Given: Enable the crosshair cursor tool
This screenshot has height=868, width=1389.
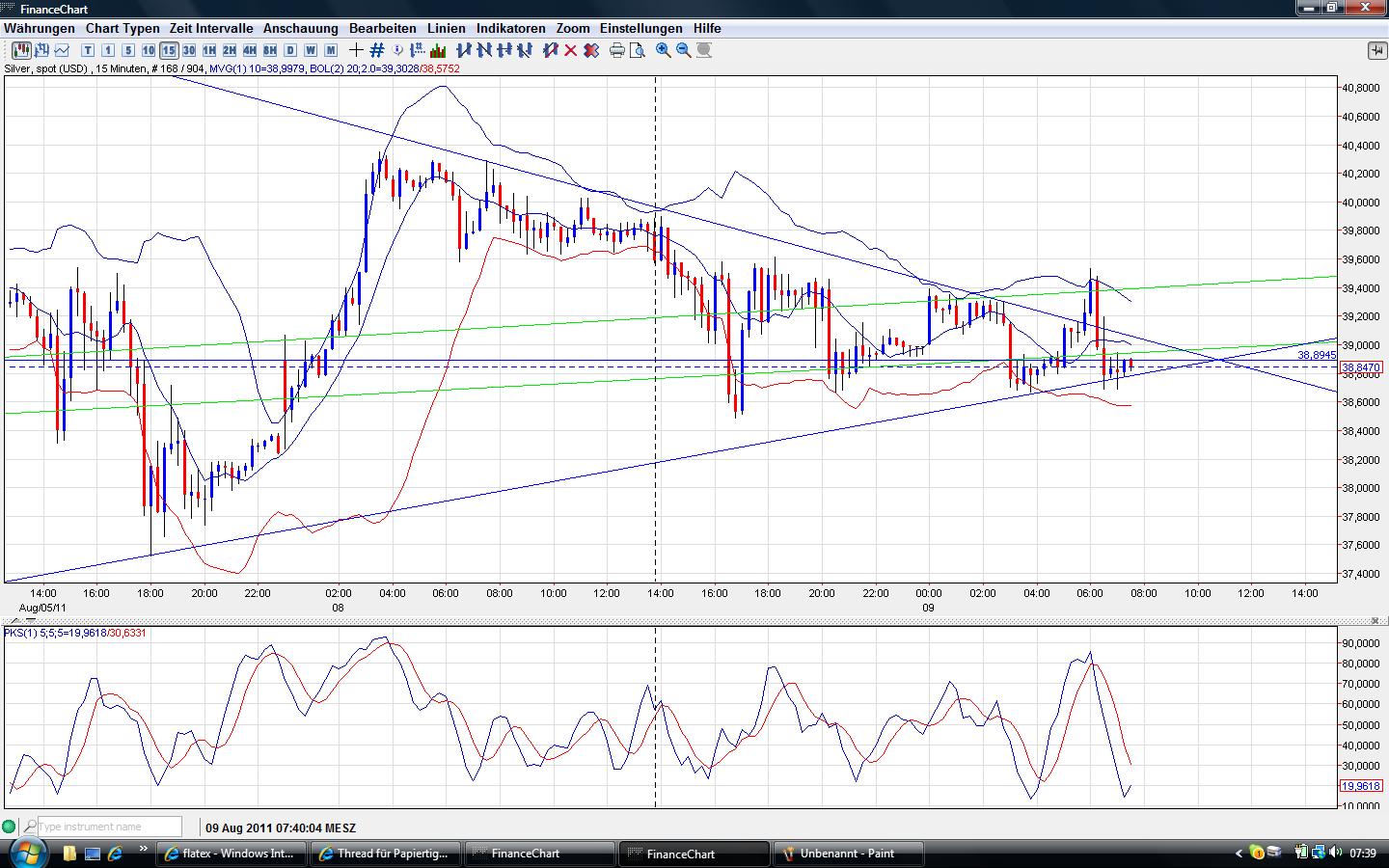Looking at the screenshot, I should click(x=357, y=50).
